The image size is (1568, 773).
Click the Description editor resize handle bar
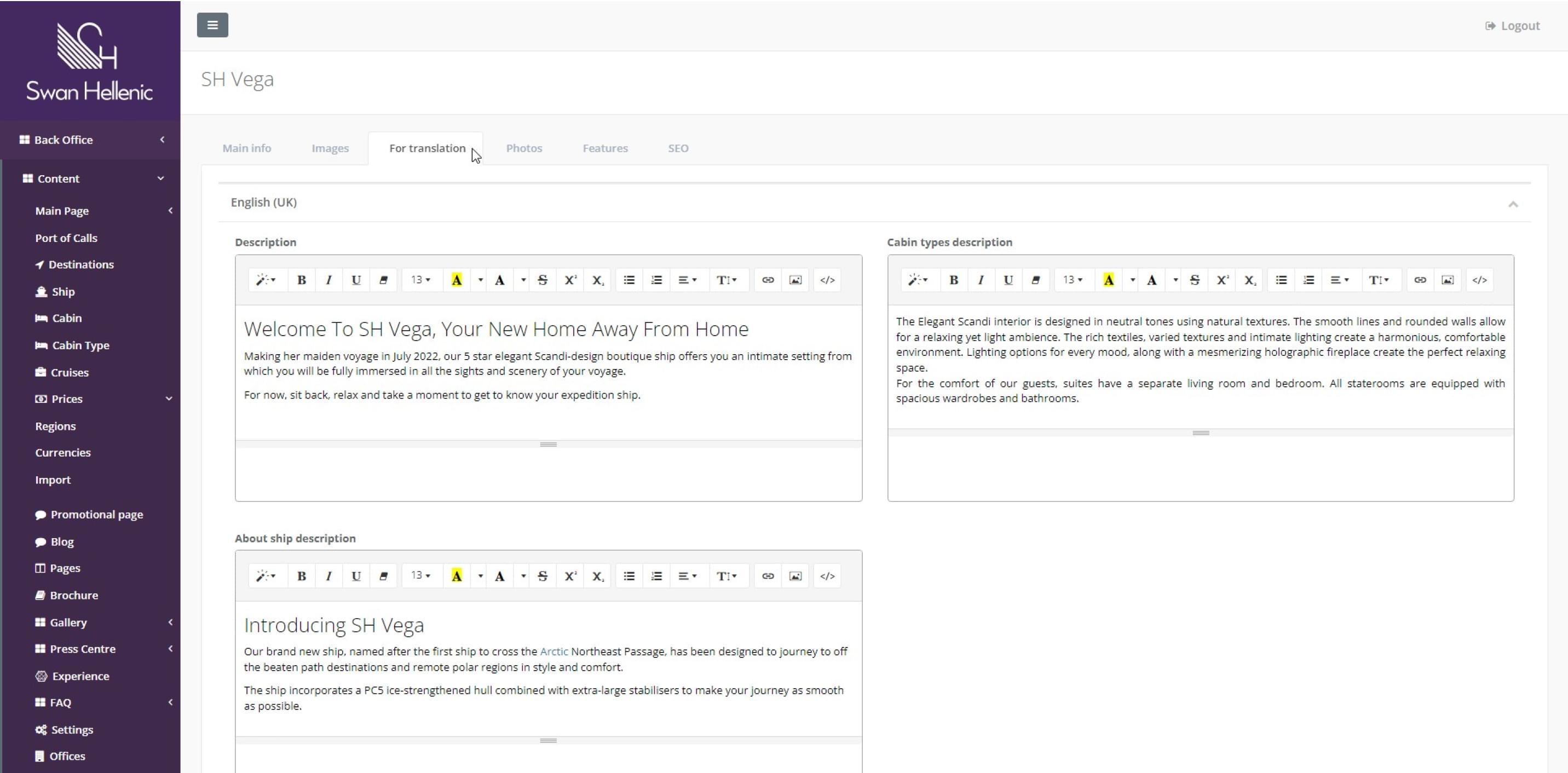pos(548,445)
